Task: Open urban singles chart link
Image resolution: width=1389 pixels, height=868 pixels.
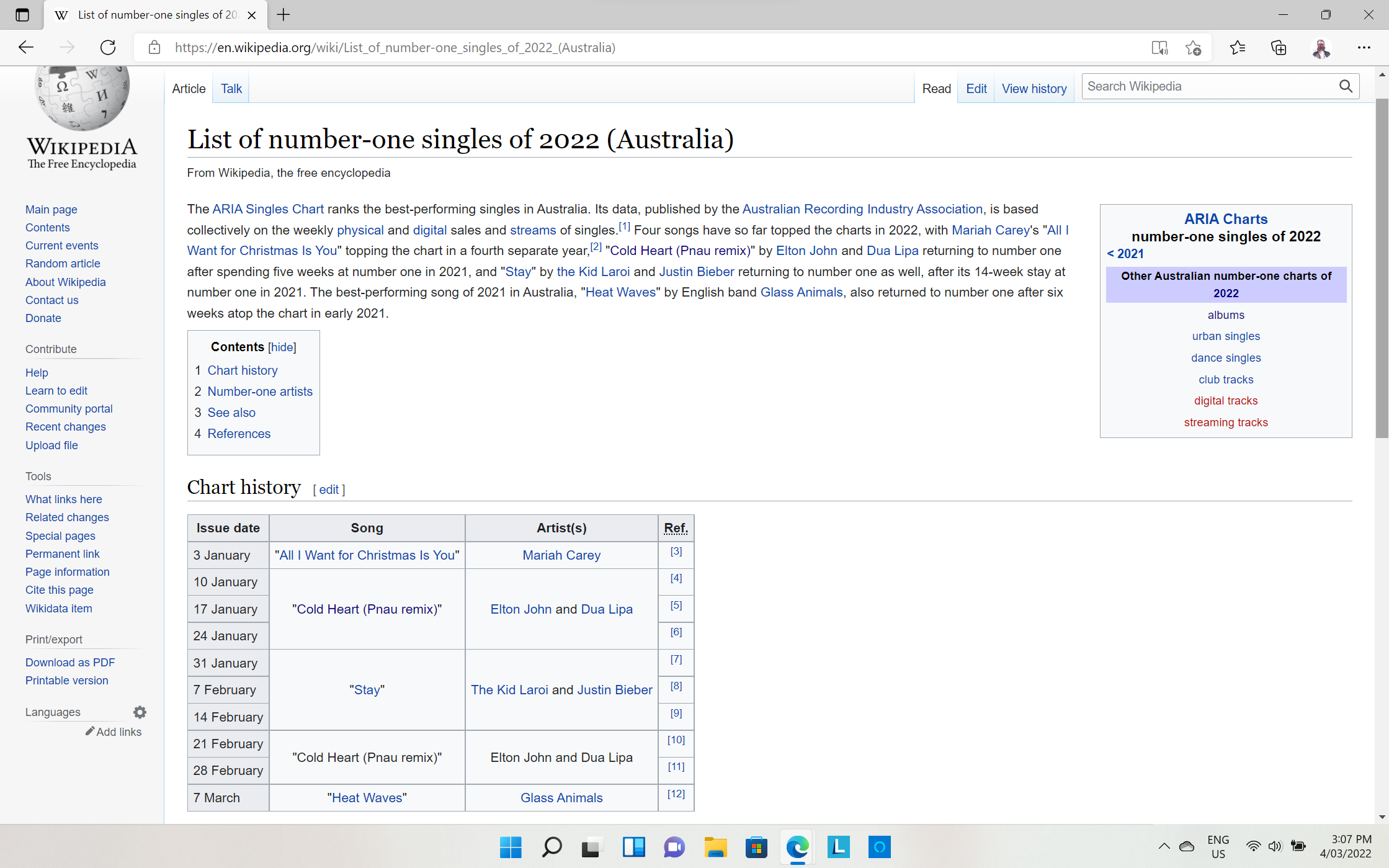Action: point(1226,336)
